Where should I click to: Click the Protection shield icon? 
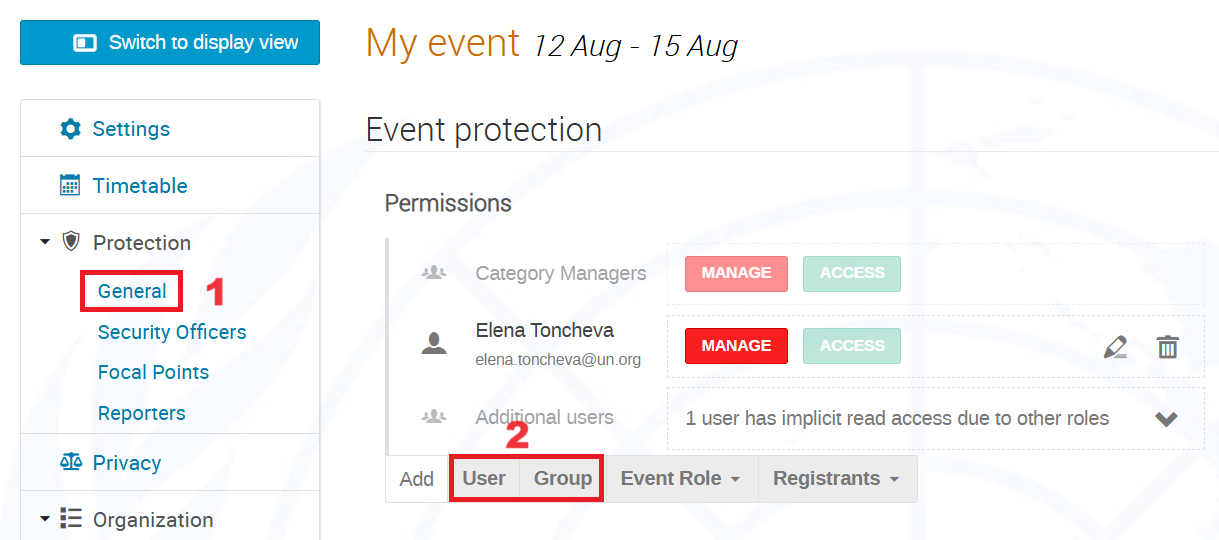pos(71,242)
